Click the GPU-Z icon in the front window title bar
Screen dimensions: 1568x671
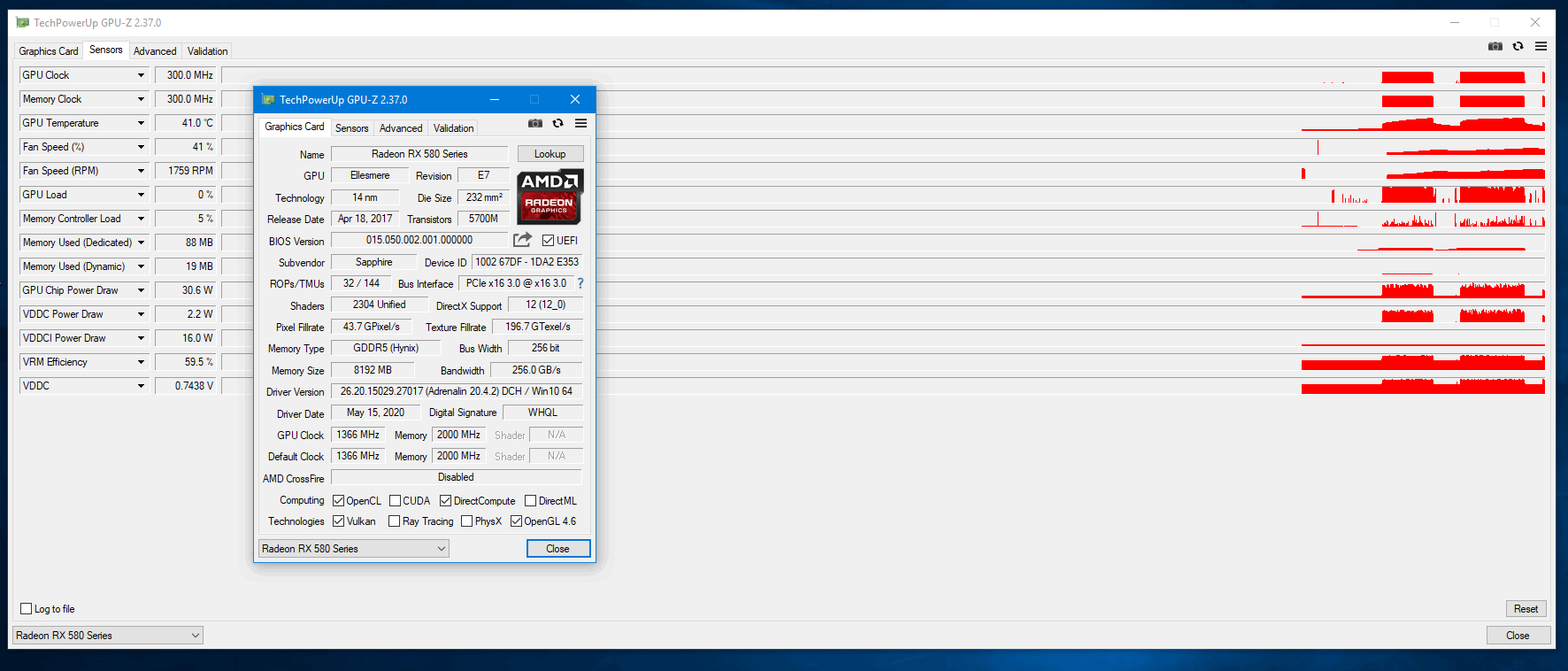(x=268, y=99)
